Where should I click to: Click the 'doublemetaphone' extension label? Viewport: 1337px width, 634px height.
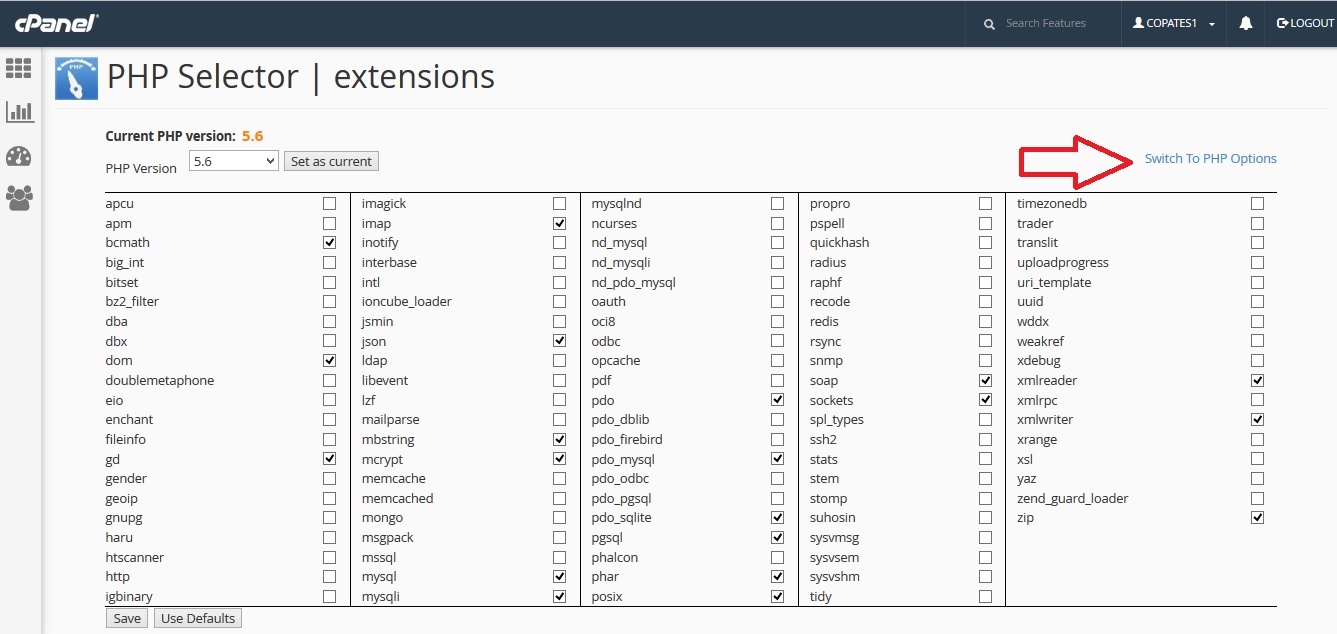click(159, 380)
